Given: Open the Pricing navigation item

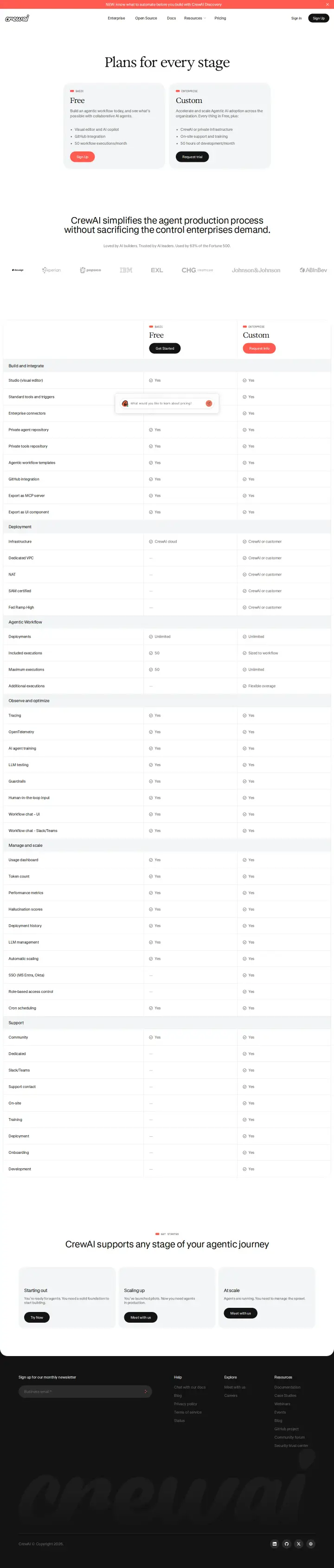Looking at the screenshot, I should (x=220, y=18).
